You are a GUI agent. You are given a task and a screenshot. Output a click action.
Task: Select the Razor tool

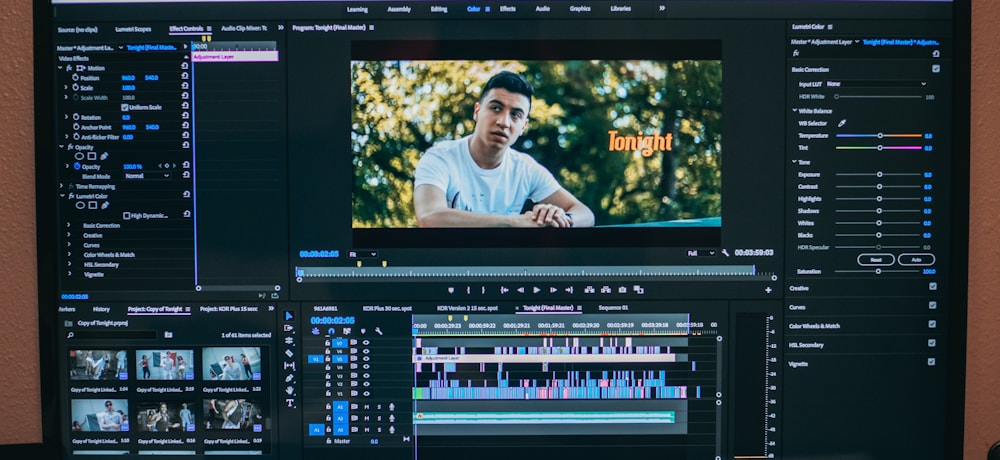tap(289, 353)
